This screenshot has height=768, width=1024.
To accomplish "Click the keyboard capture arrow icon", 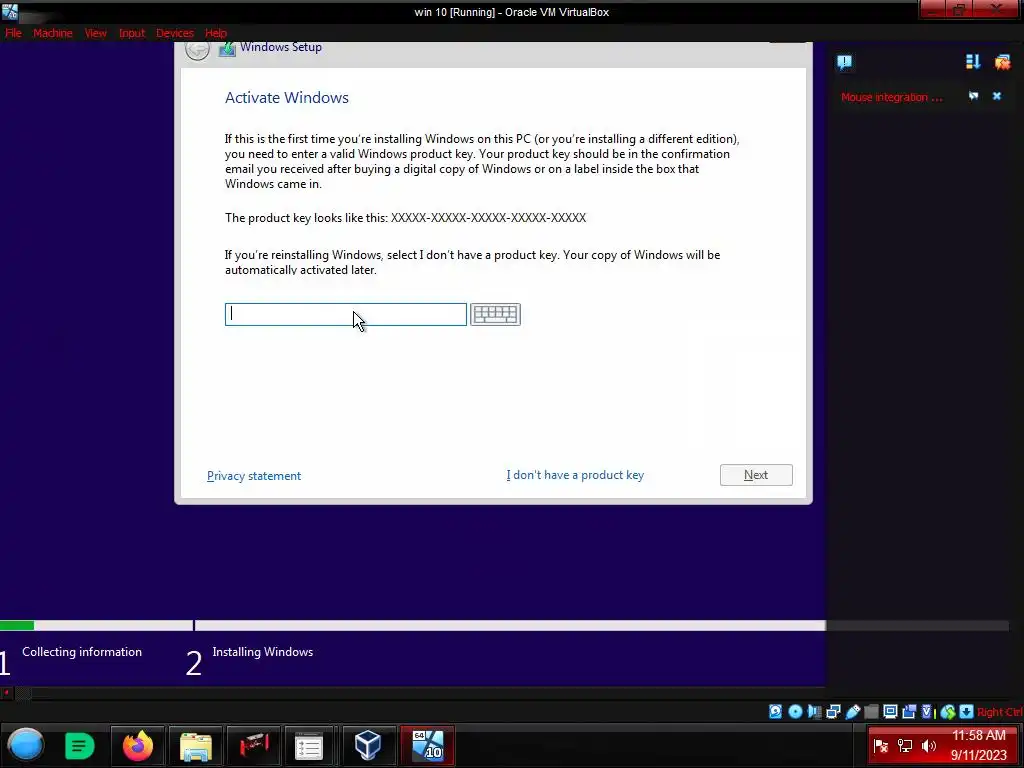I will 967,712.
